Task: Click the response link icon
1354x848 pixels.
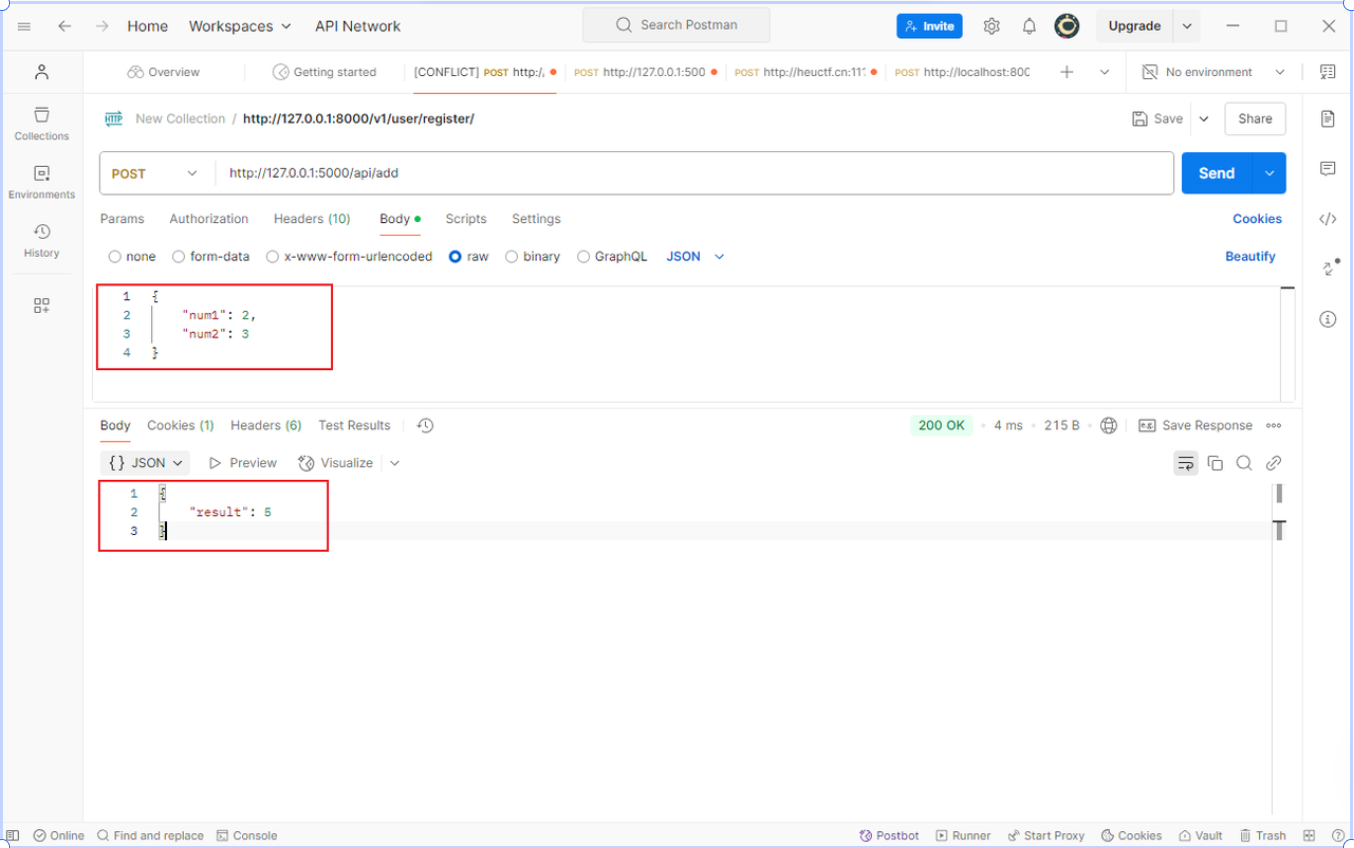Action: (1273, 463)
